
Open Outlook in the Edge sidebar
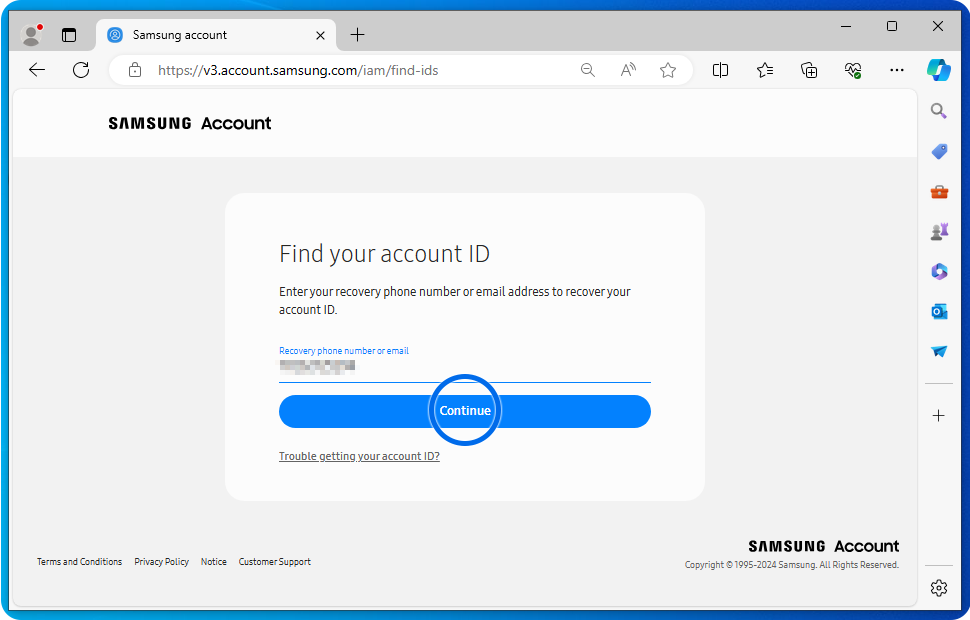938,312
